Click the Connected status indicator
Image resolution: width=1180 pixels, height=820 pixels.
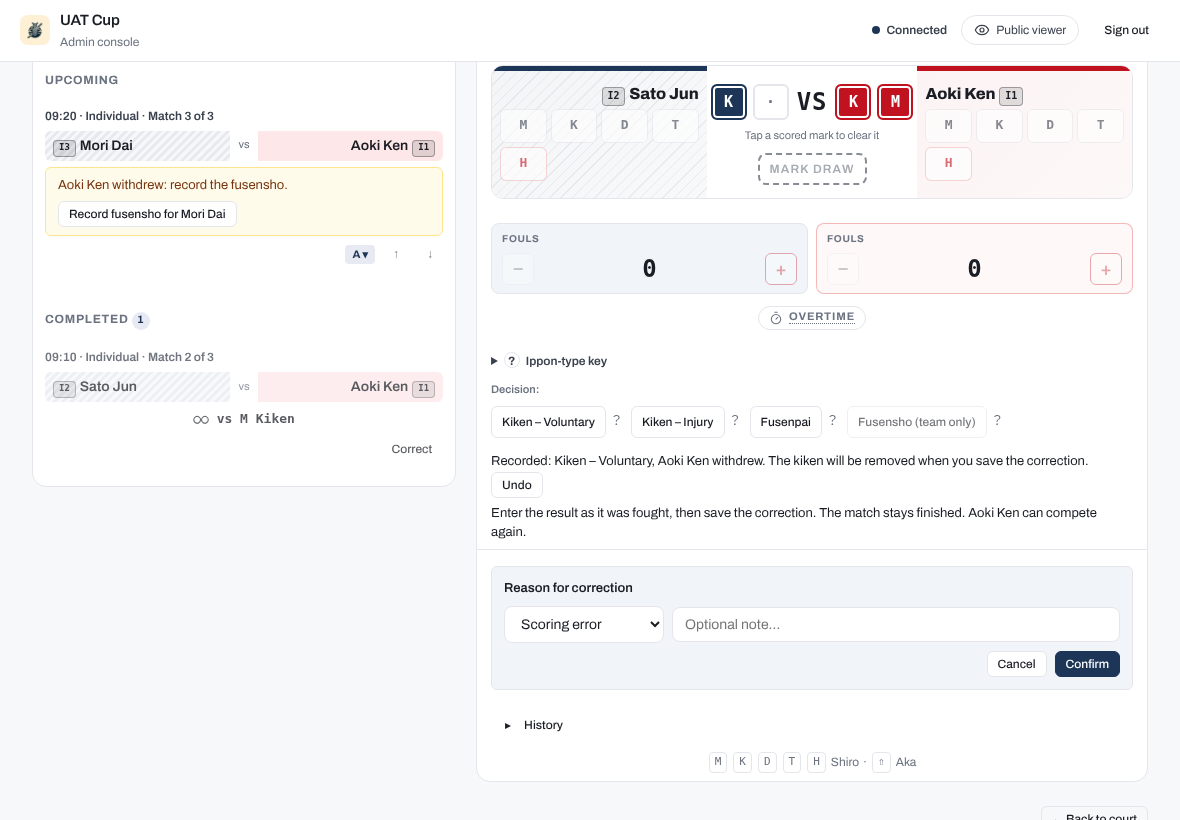(x=908, y=30)
